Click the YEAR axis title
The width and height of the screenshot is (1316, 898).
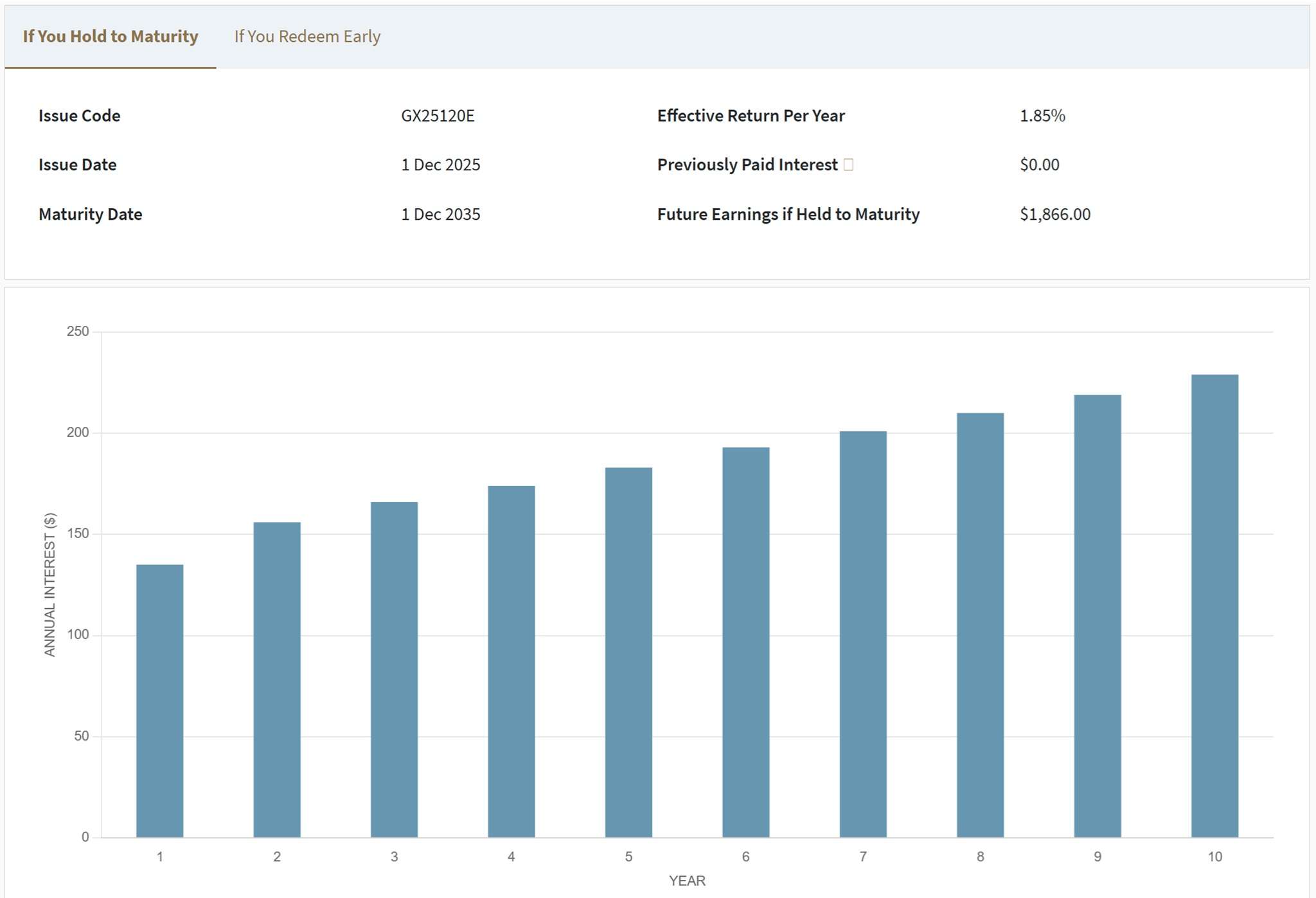(687, 881)
